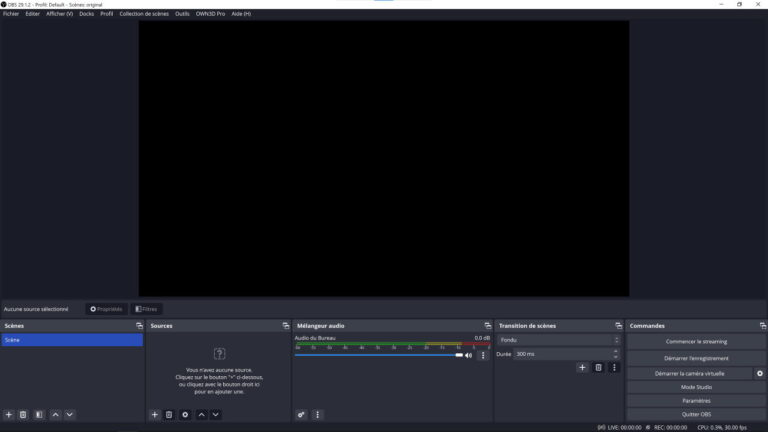Screen dimensions: 768x432
Task: Add a new source with plus icon
Action: (x=155, y=414)
